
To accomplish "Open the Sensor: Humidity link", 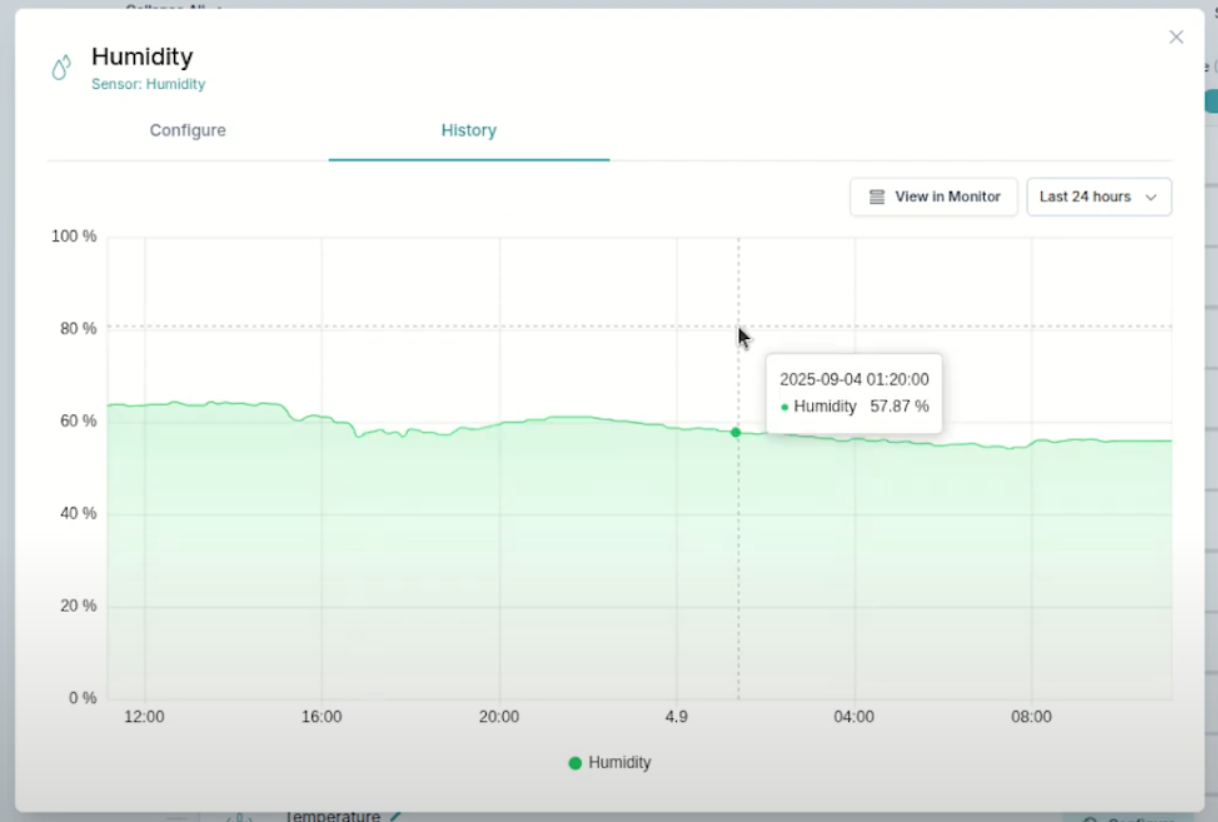I will 148,84.
